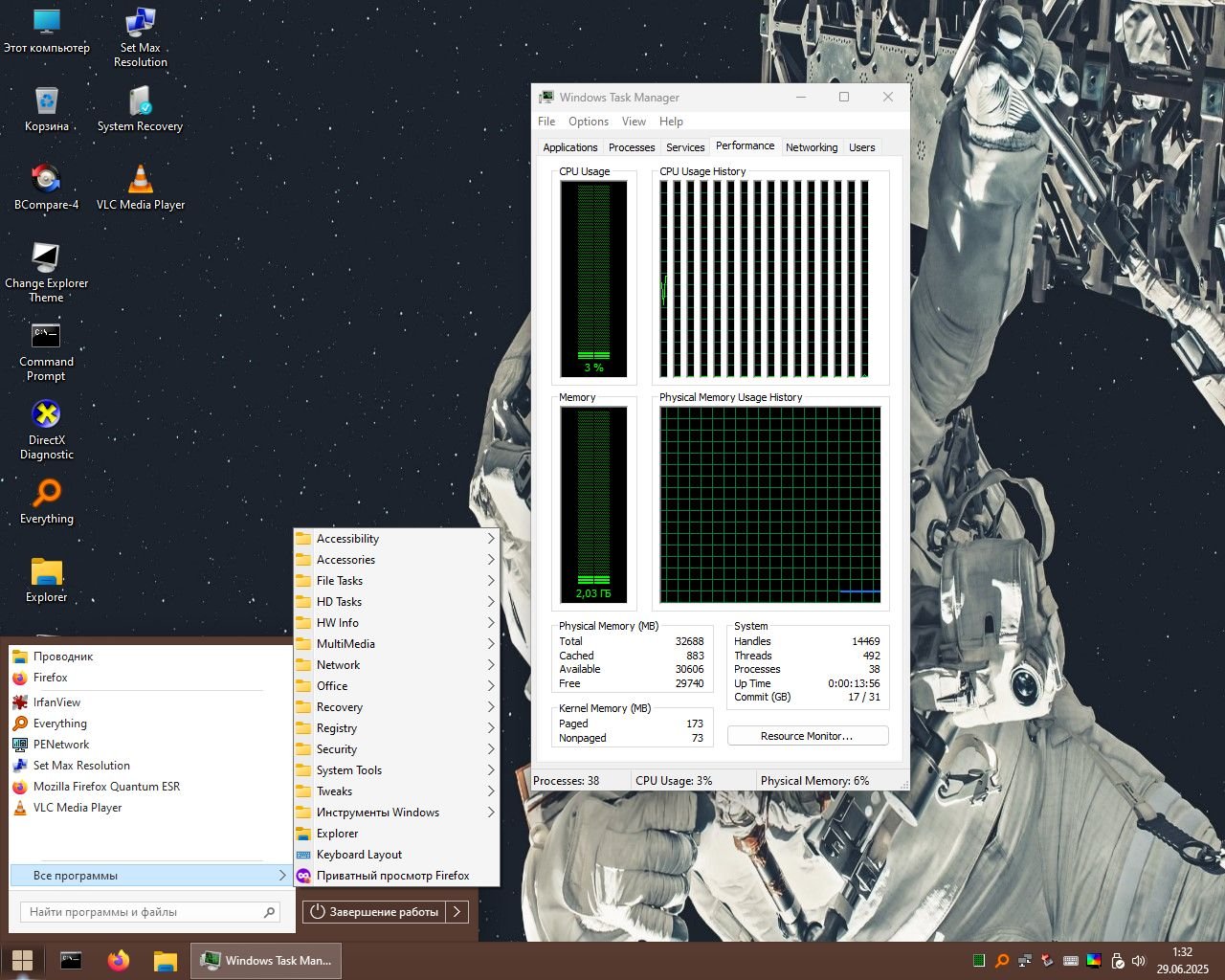This screenshot has height=980, width=1225.
Task: Click volume icon in system tray
Action: pyautogui.click(x=1138, y=961)
